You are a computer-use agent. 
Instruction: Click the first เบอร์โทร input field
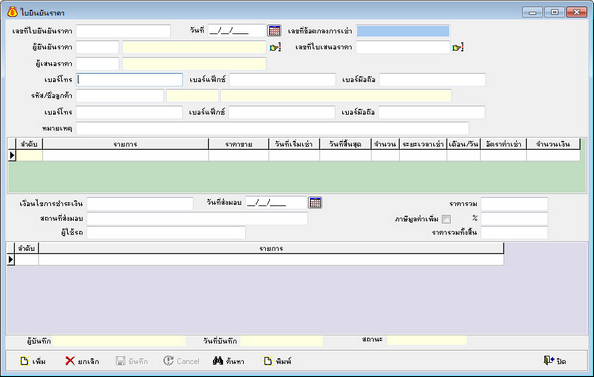tap(130, 80)
